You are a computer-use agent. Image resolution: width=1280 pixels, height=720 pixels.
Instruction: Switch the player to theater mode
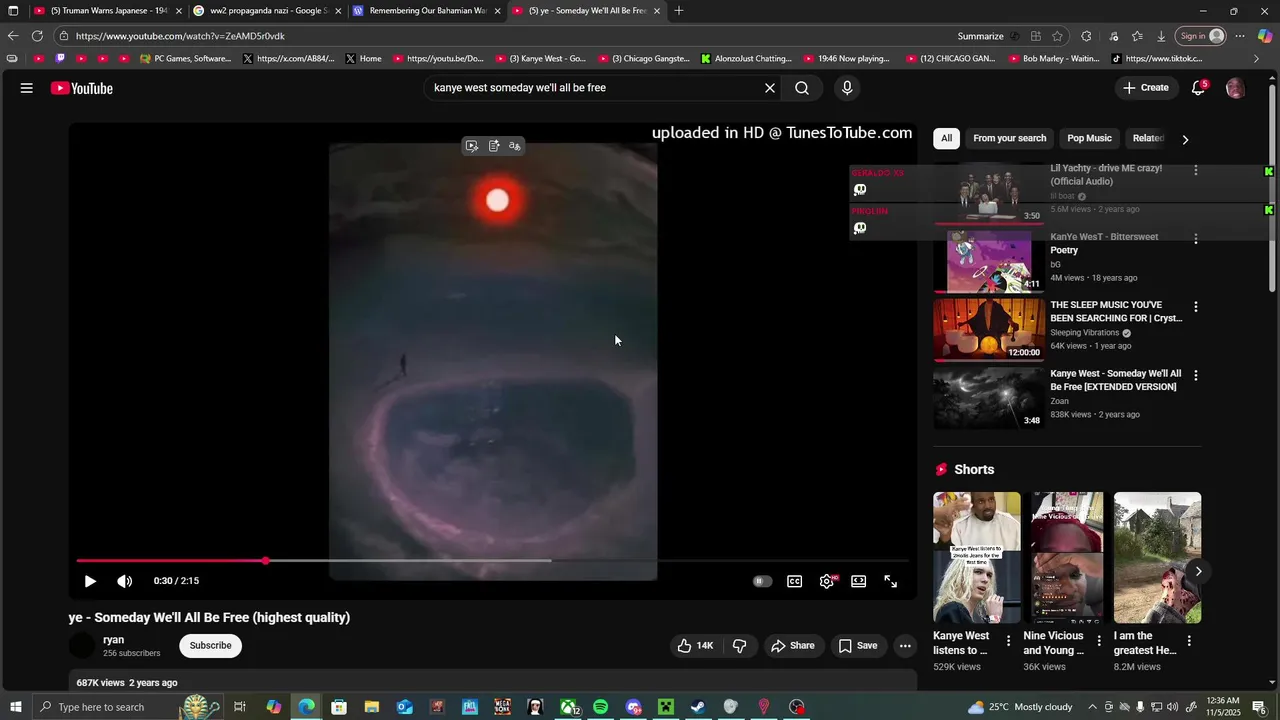click(x=858, y=581)
